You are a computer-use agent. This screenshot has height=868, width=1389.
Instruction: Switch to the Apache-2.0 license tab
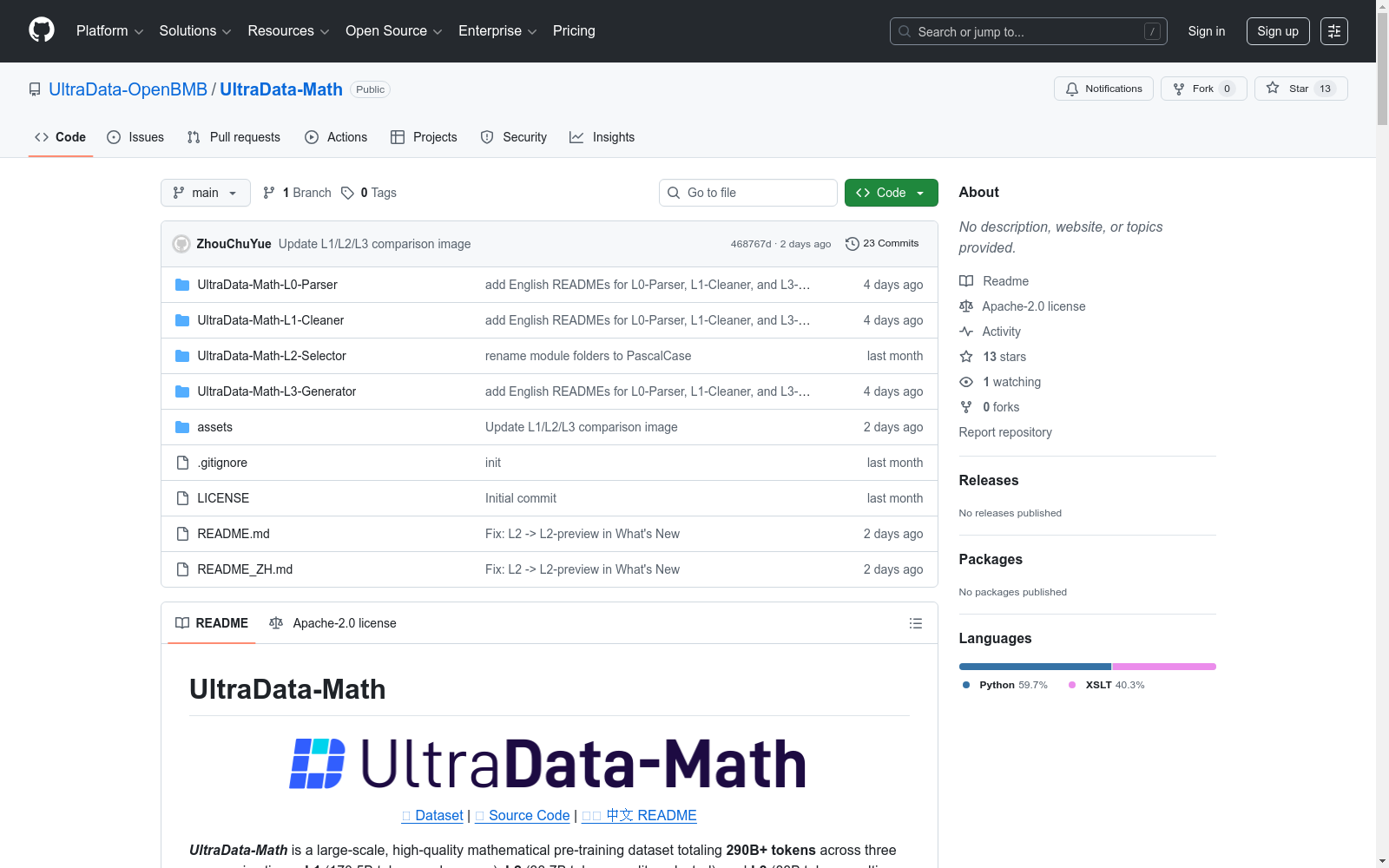click(x=332, y=623)
